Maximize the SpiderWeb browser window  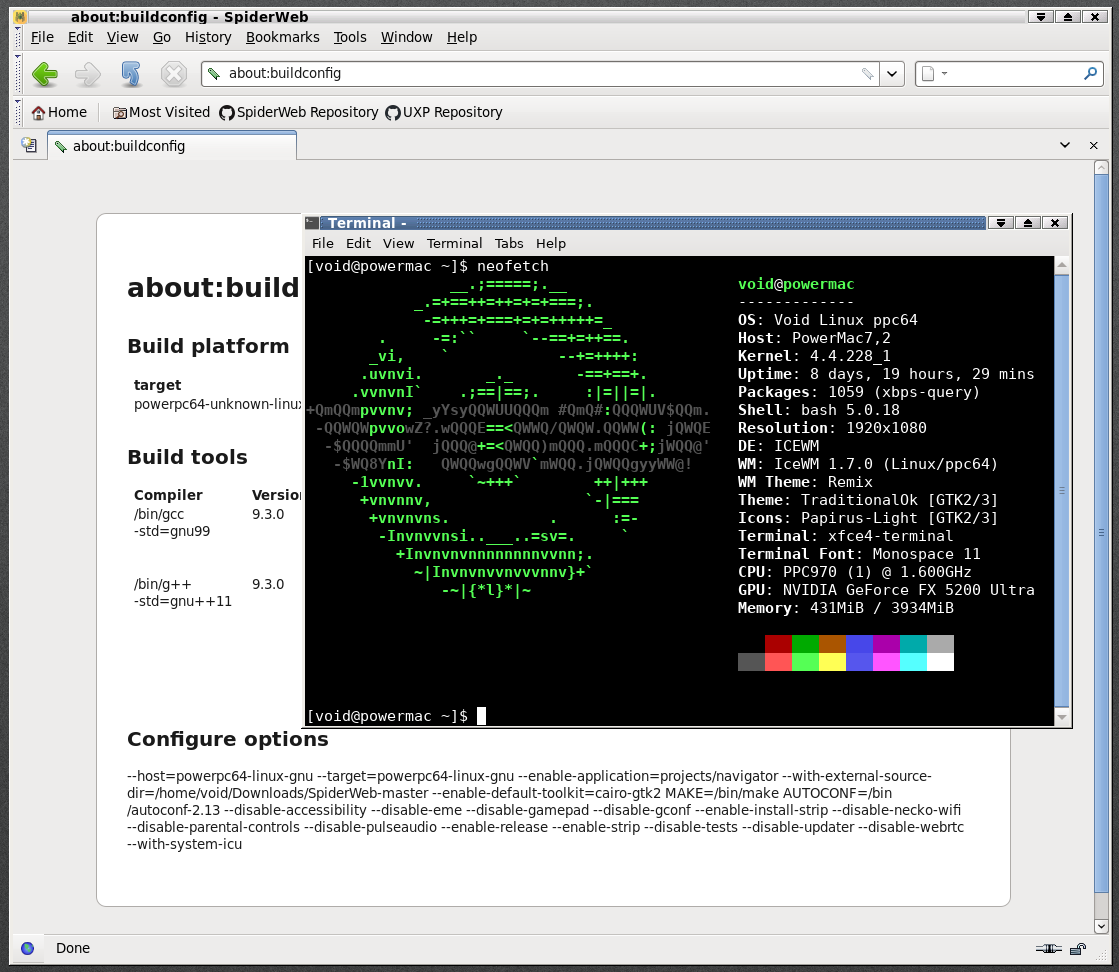click(x=1068, y=16)
